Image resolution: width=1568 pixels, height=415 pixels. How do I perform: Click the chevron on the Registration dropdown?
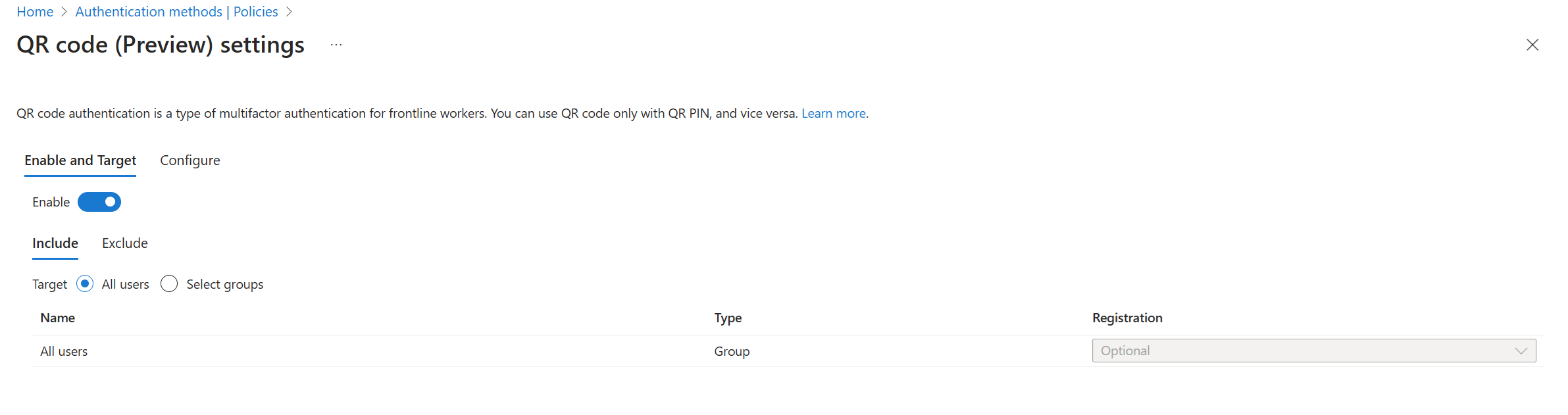tap(1521, 351)
